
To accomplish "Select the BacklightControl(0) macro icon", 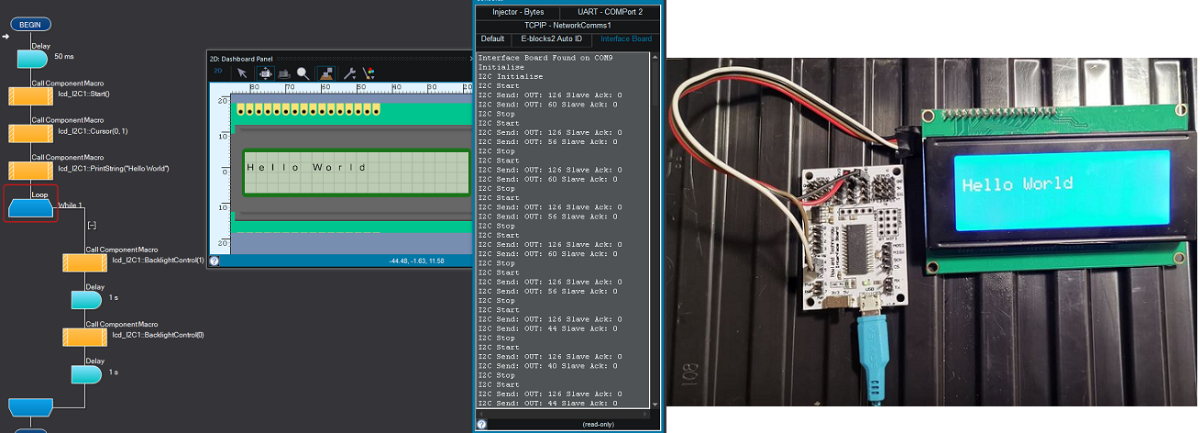I will (86, 336).
